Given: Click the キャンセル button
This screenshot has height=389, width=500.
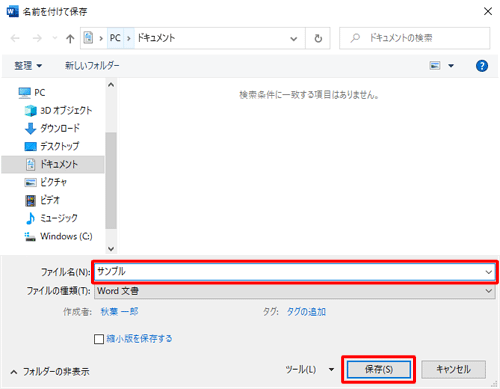Looking at the screenshot, I should point(453,369).
